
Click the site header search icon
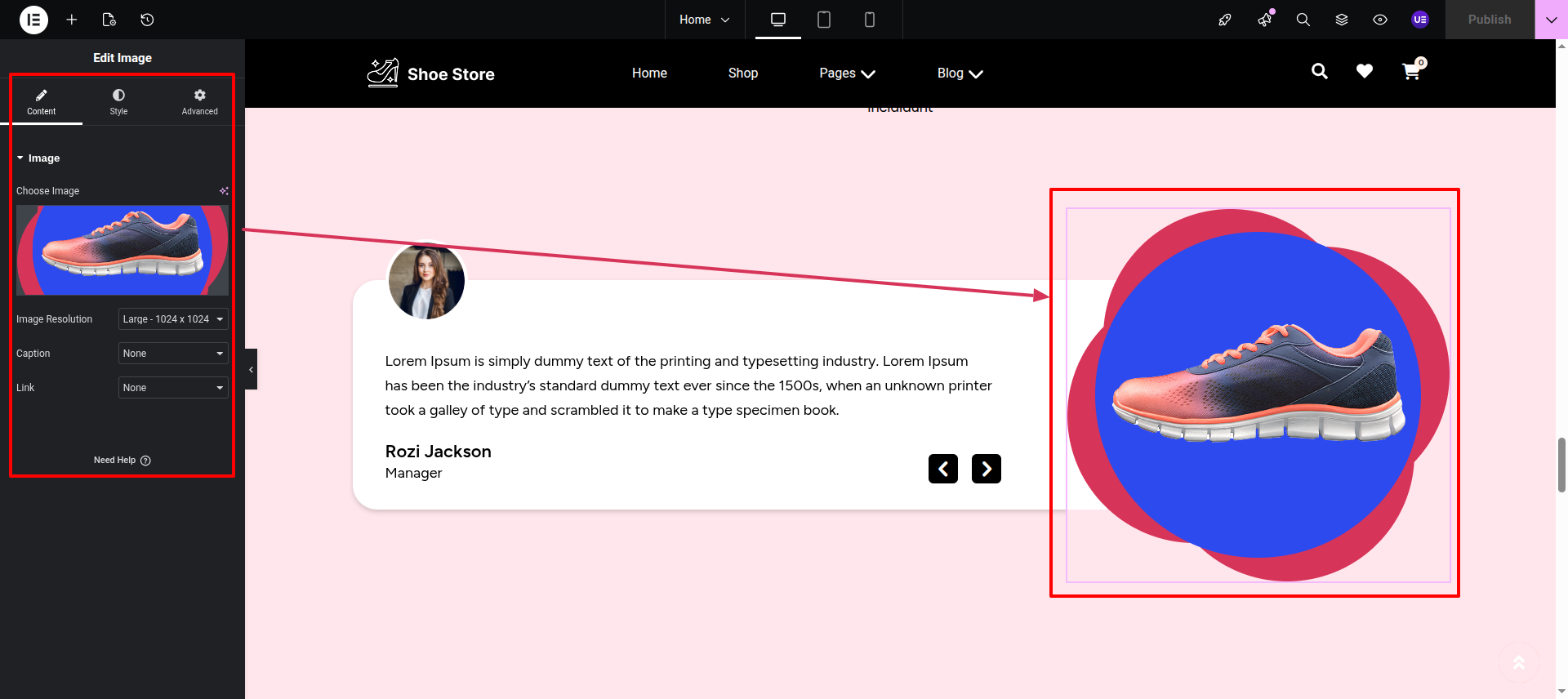(x=1319, y=72)
